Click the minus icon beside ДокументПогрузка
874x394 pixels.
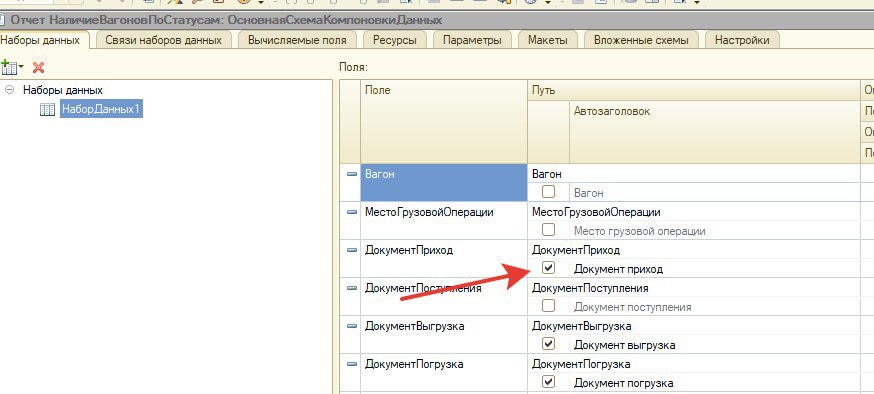pos(351,364)
